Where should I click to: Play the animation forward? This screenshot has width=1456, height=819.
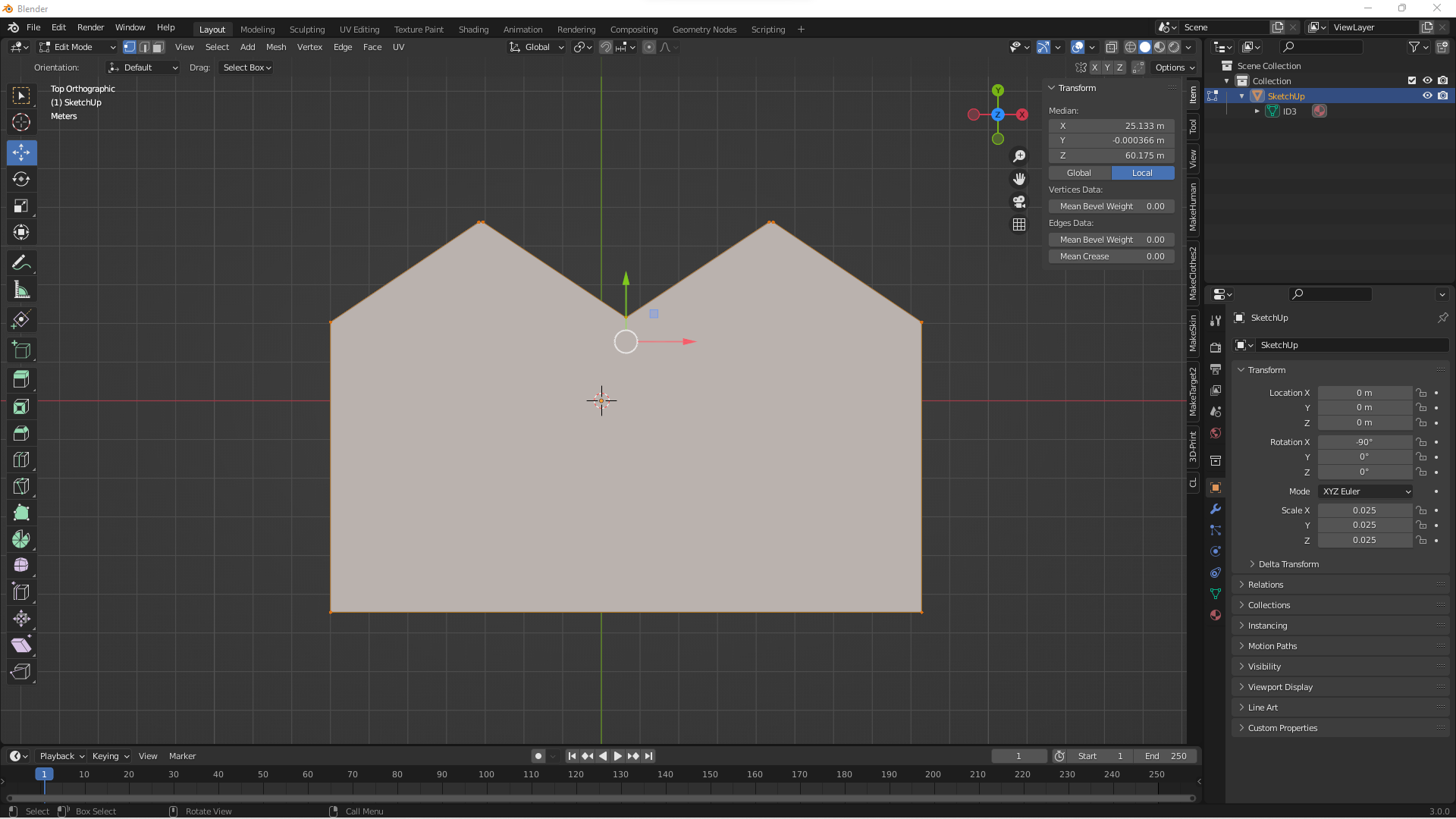coord(617,756)
